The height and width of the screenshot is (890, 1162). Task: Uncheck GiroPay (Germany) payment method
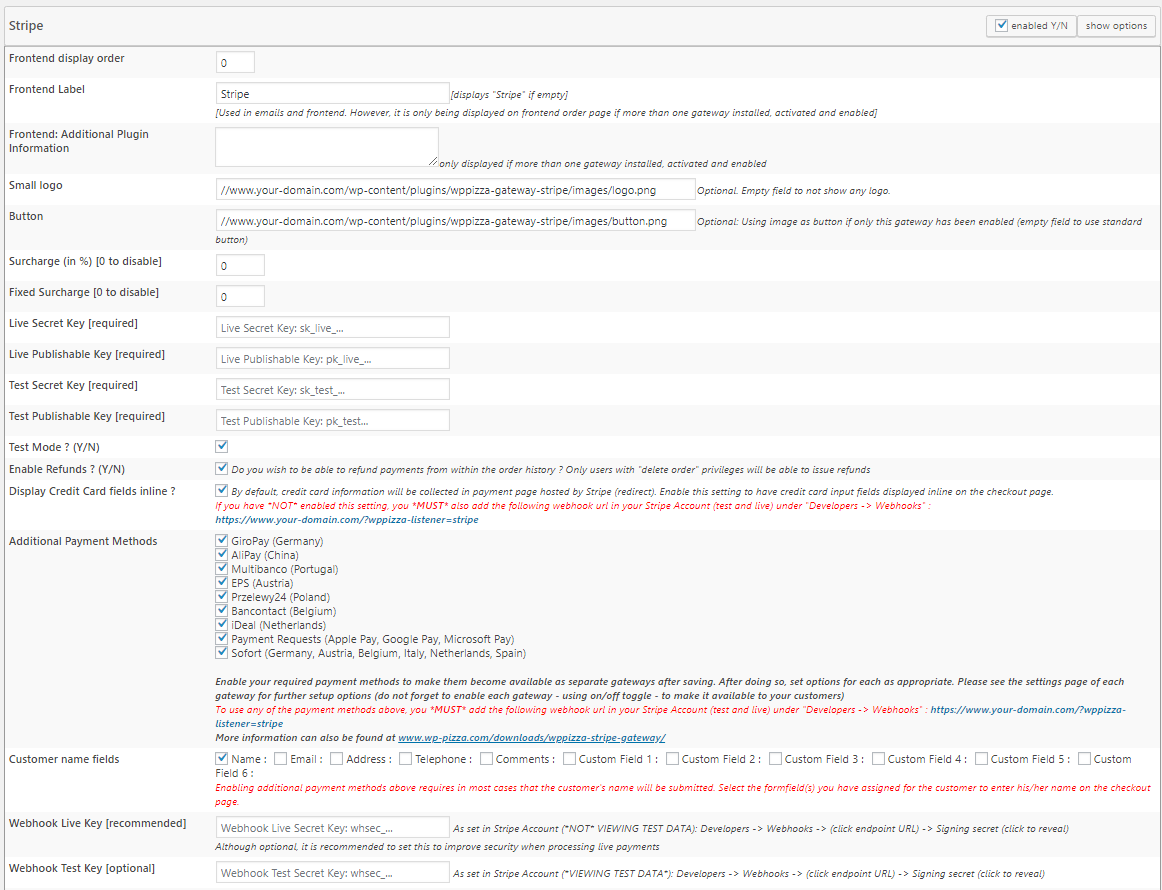[x=222, y=540]
